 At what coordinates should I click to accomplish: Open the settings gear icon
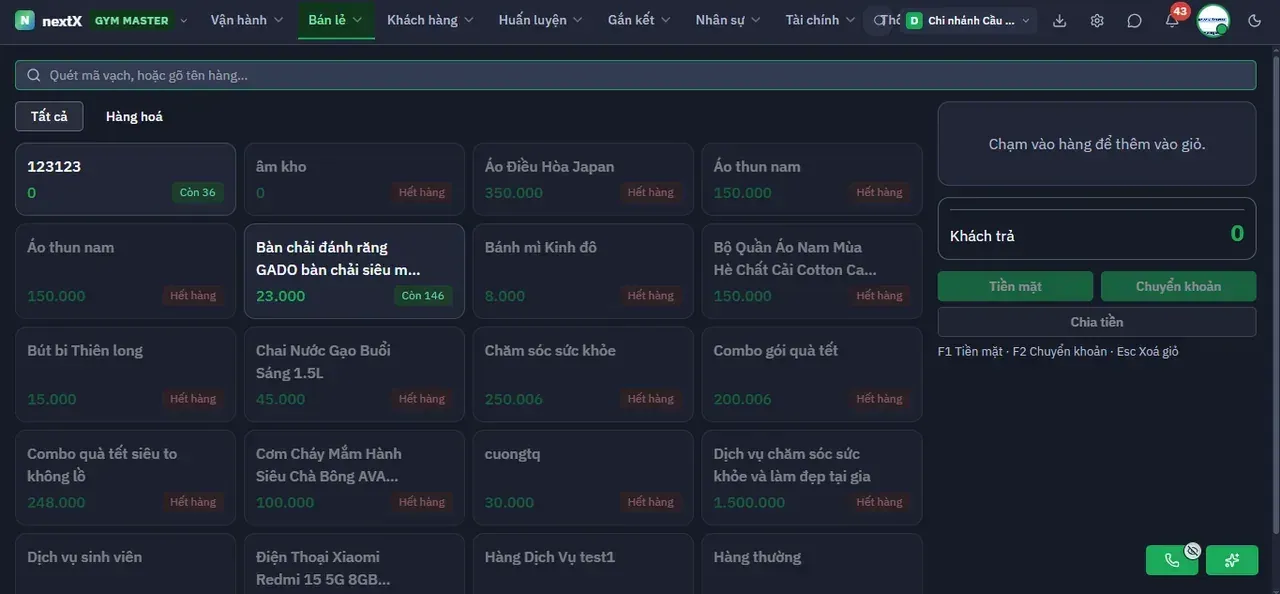click(x=1097, y=20)
